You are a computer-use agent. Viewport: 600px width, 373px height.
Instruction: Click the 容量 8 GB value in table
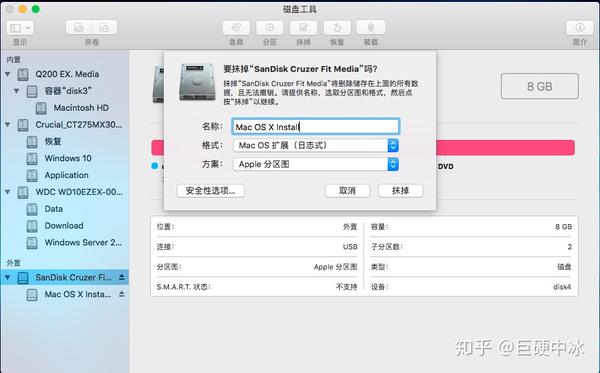(x=563, y=227)
